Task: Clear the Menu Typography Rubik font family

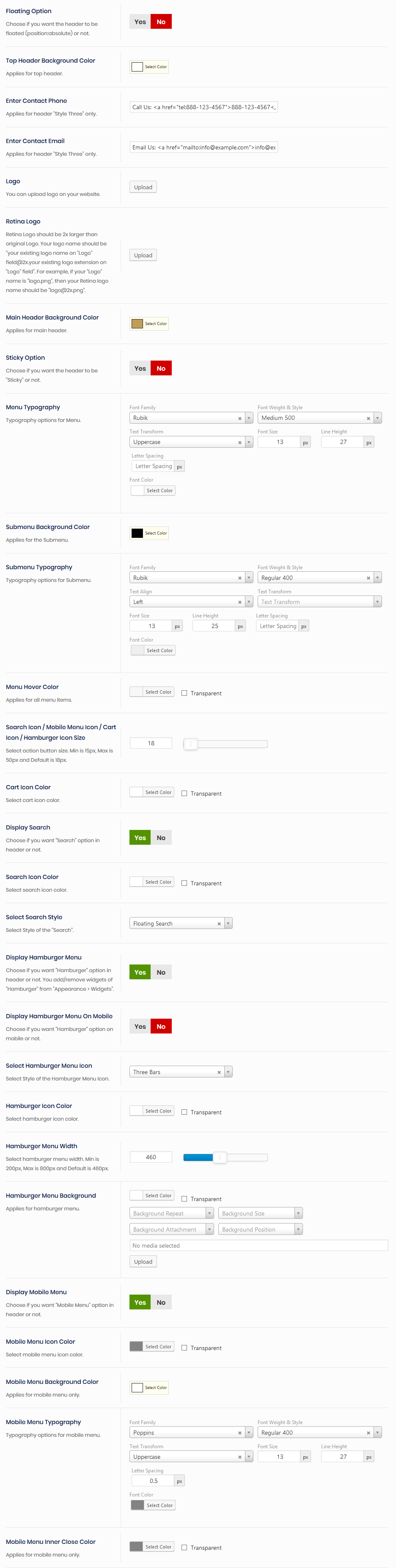Action: (239, 418)
